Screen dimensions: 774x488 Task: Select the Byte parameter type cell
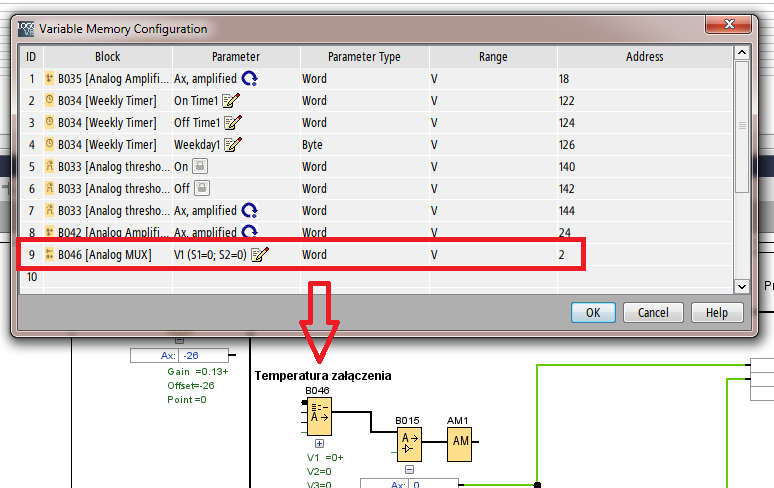click(x=364, y=145)
